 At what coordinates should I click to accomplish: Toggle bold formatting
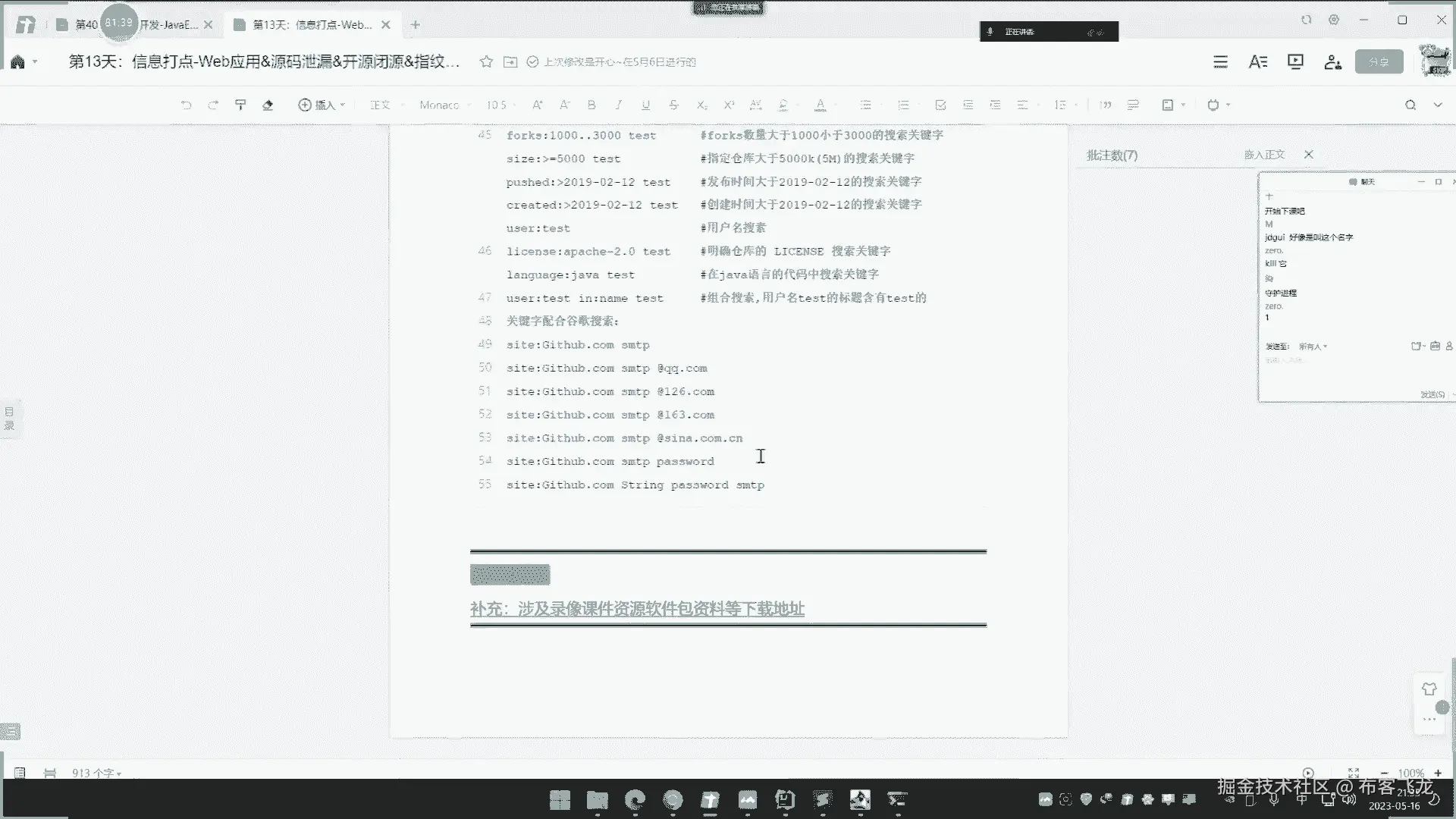coord(591,105)
